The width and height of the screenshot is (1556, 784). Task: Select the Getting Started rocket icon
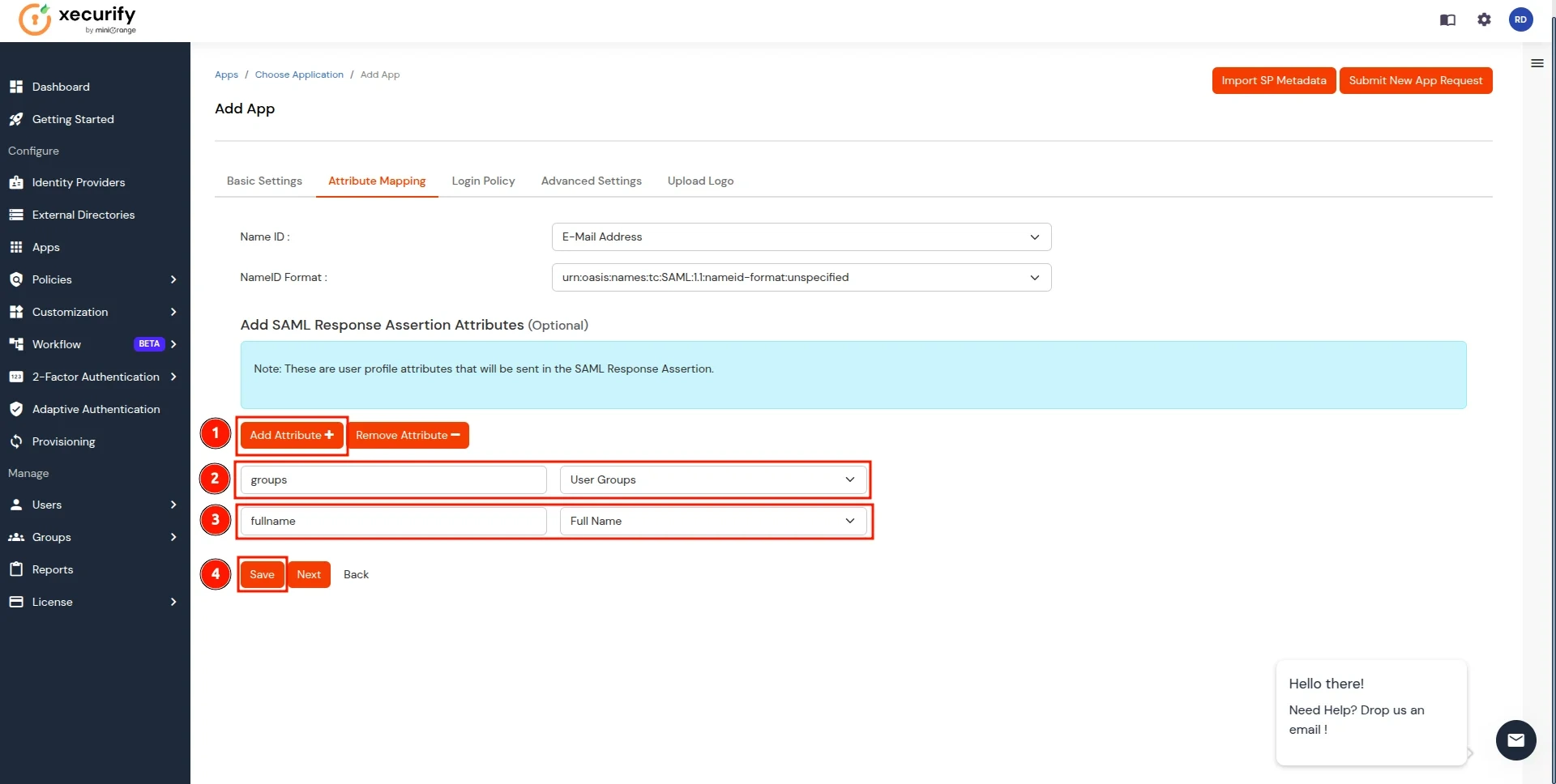coord(16,119)
